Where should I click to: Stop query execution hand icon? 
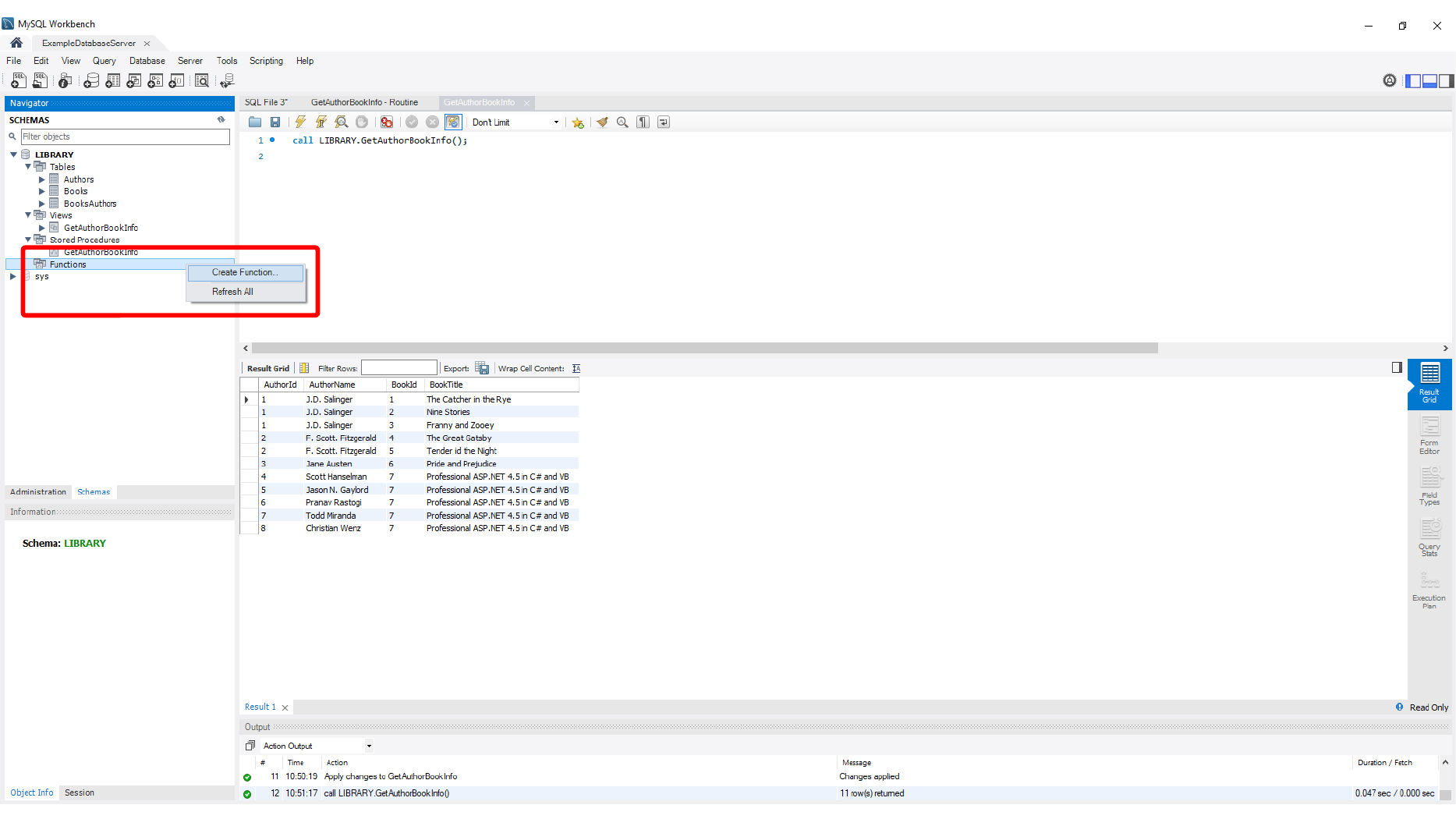click(362, 122)
